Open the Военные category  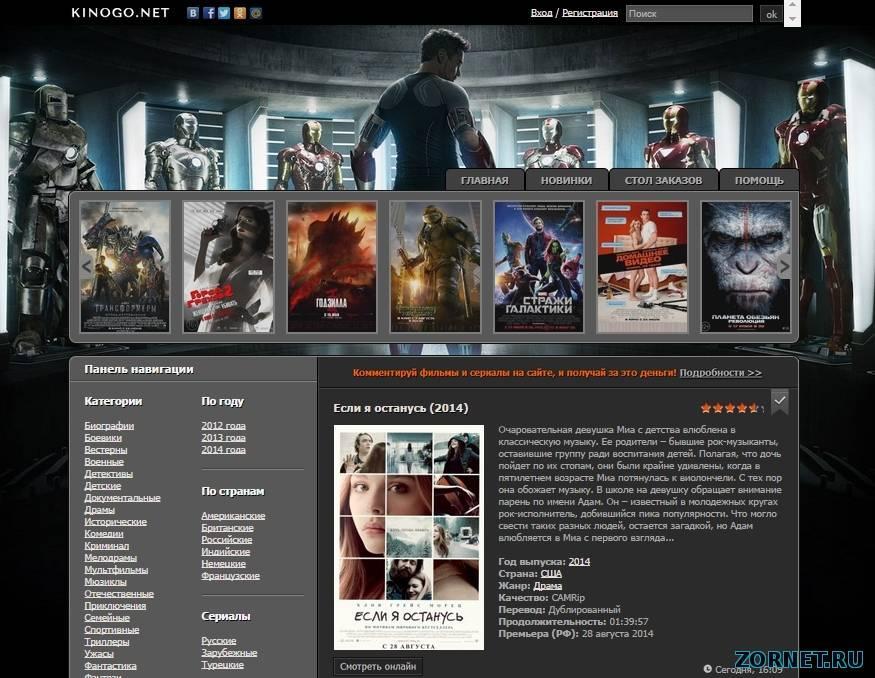click(104, 461)
